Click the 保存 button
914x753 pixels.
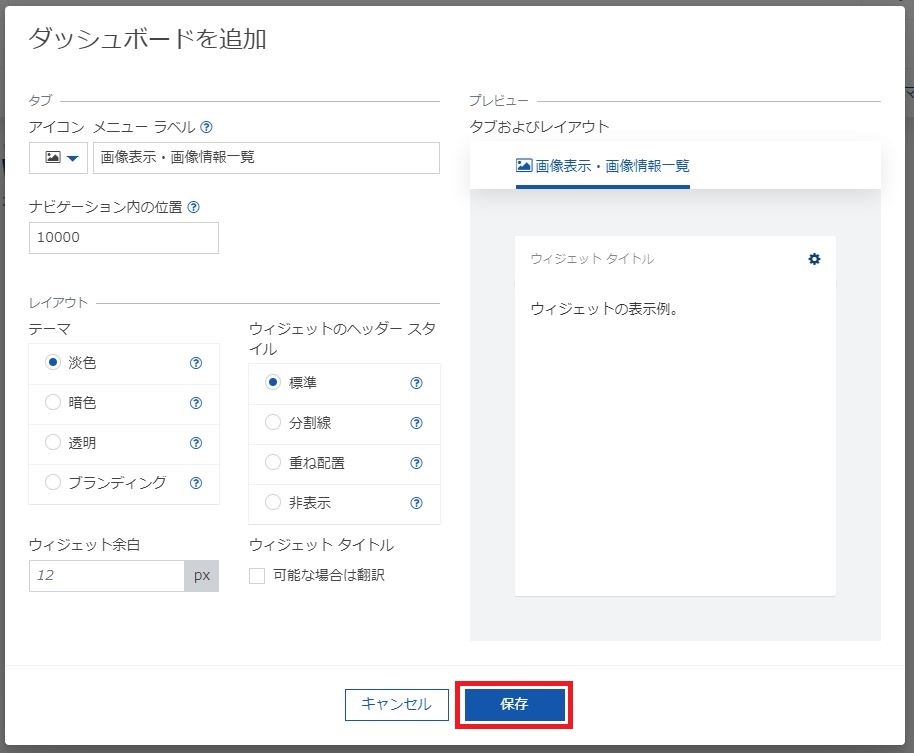(x=513, y=704)
